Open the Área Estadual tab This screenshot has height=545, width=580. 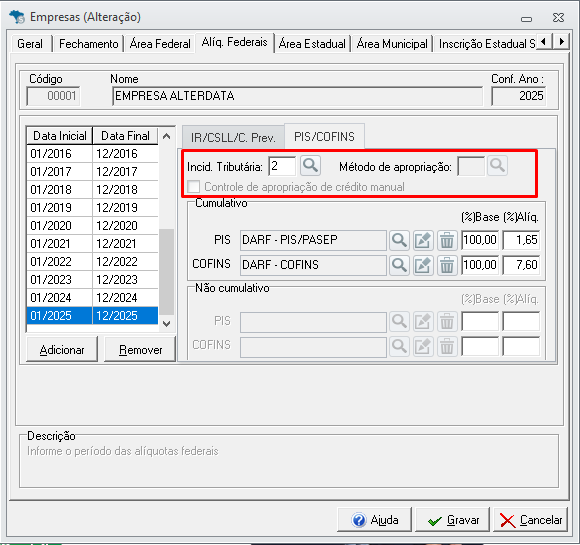coord(312,44)
